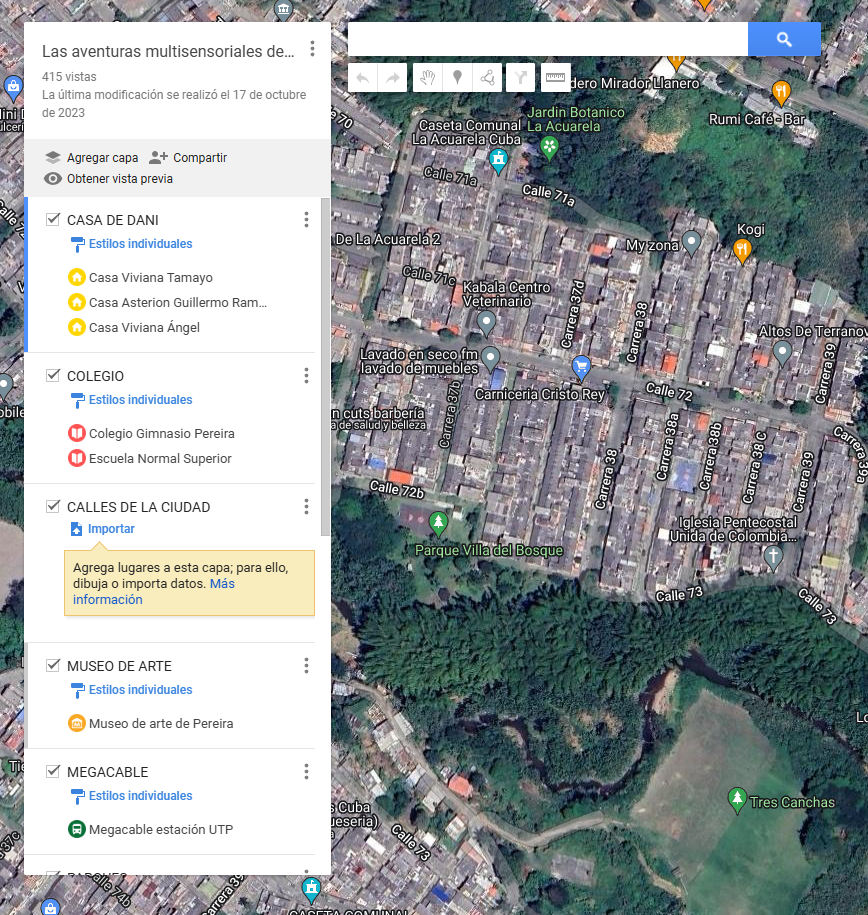Click Agregar capa button
This screenshot has height=915, width=868.
pyautogui.click(x=92, y=158)
